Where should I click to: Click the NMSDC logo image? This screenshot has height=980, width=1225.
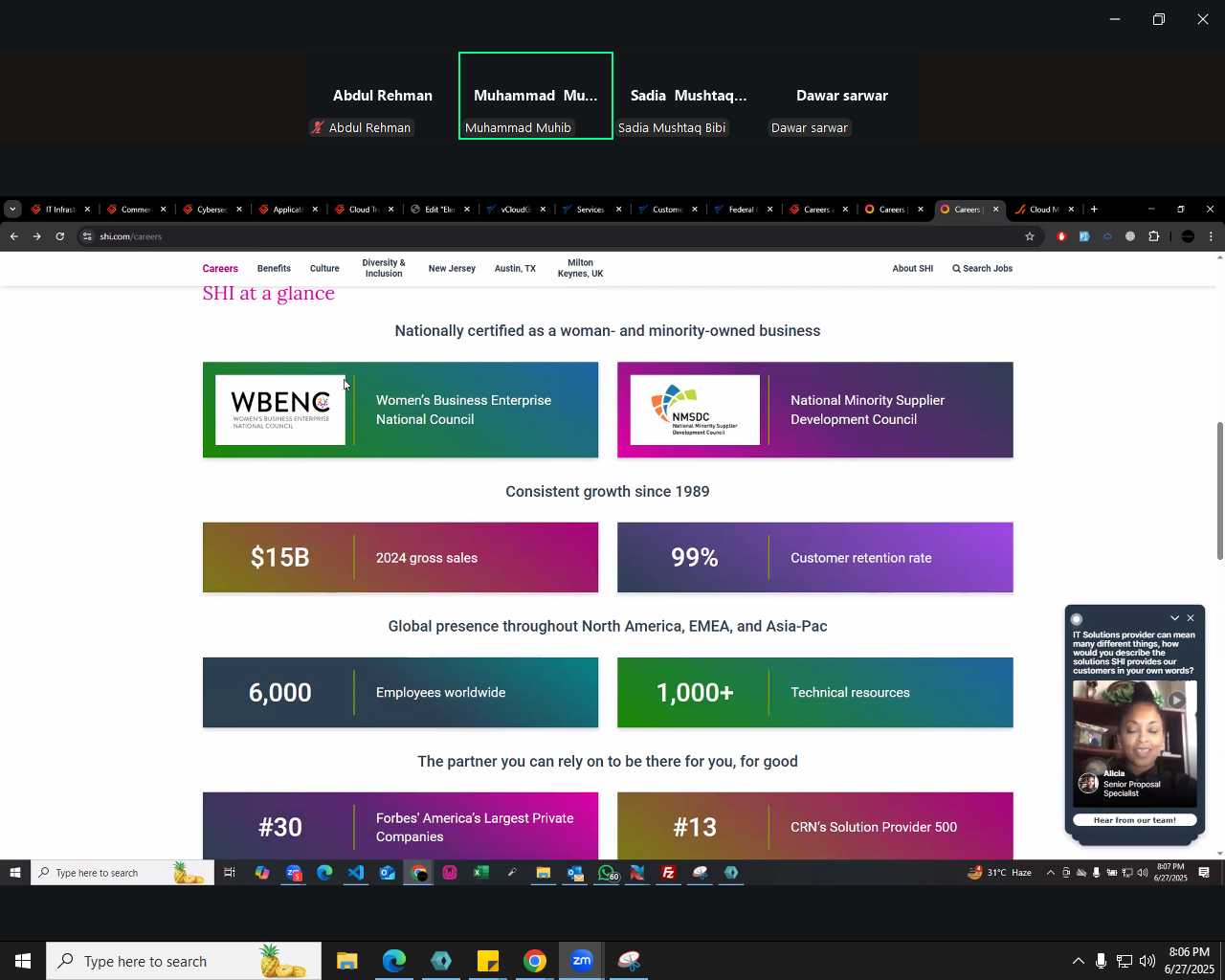point(695,411)
